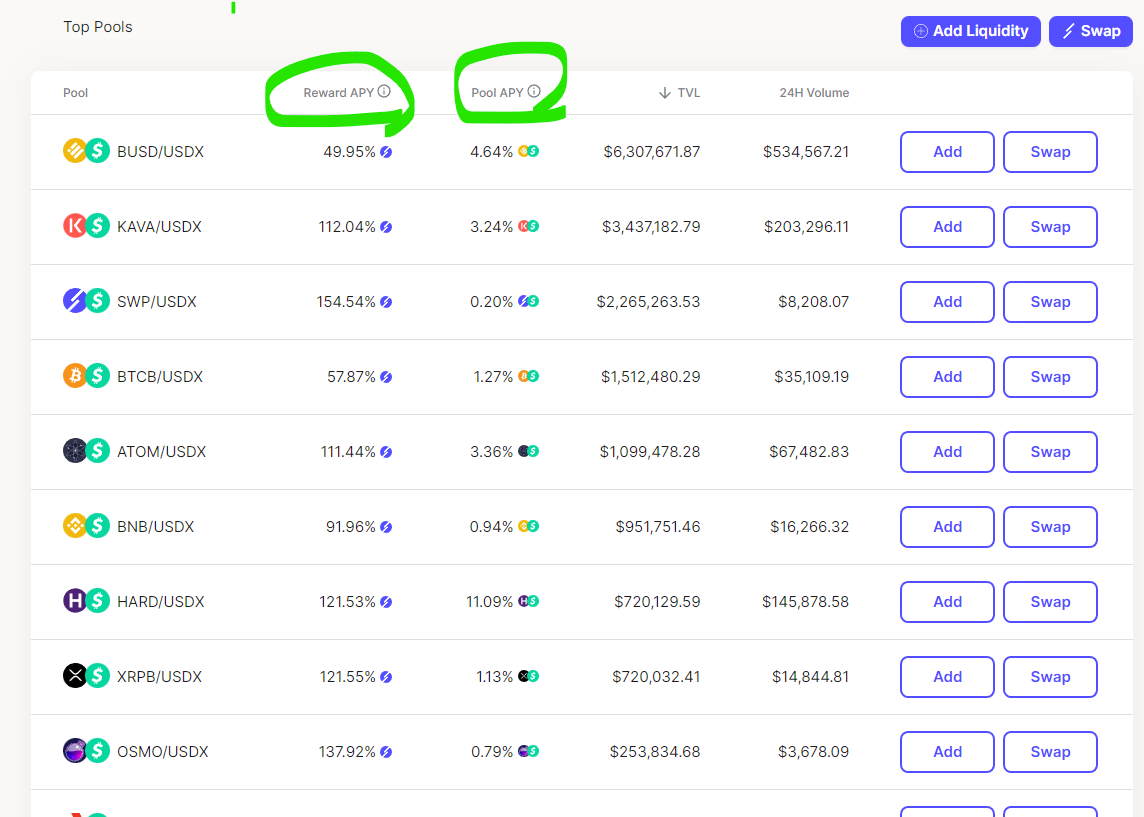This screenshot has width=1144, height=817.
Task: Click the $253,834.68 TVL value
Action: coord(655,752)
